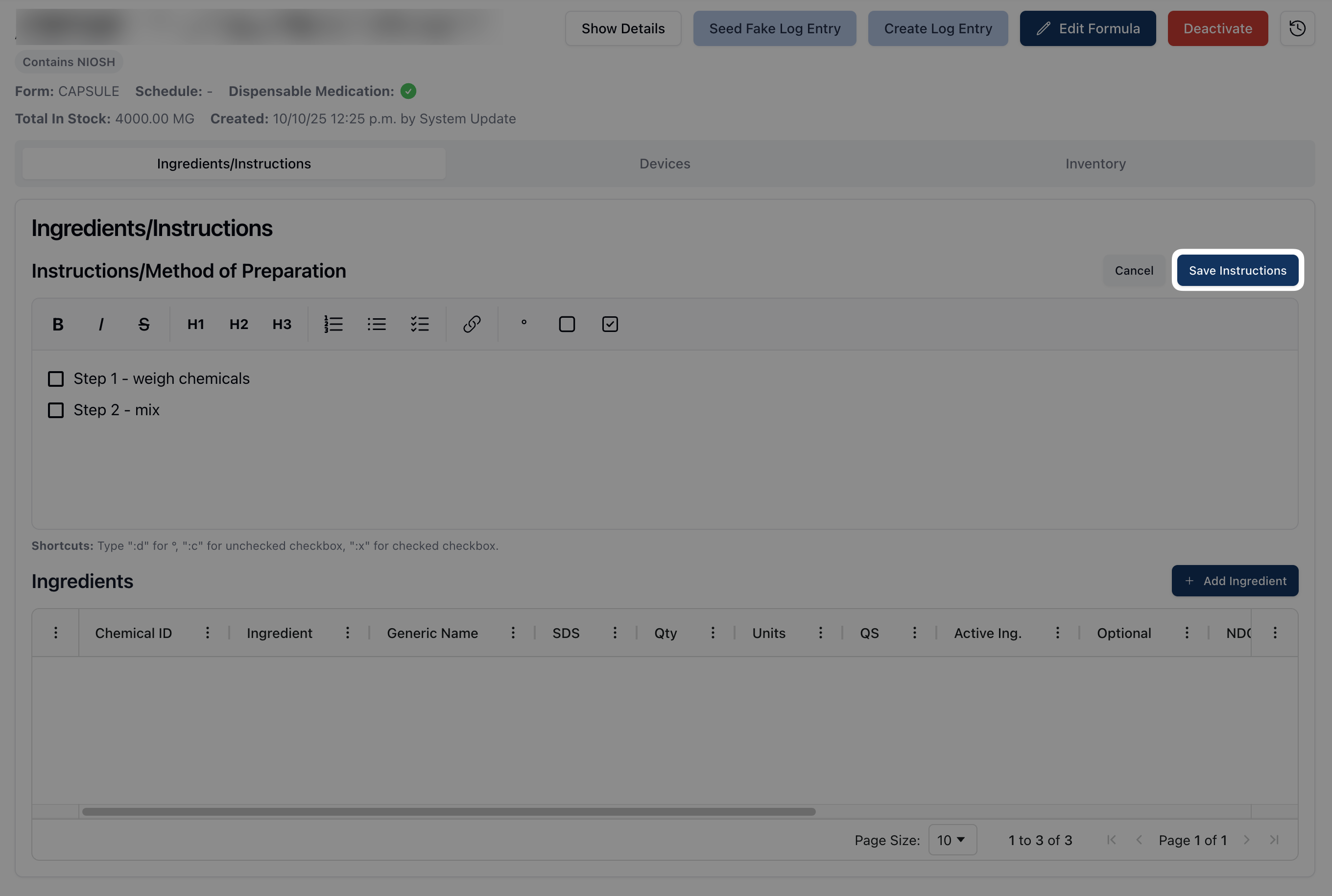The width and height of the screenshot is (1332, 896).
Task: Switch to the Devices tab
Action: 665,164
